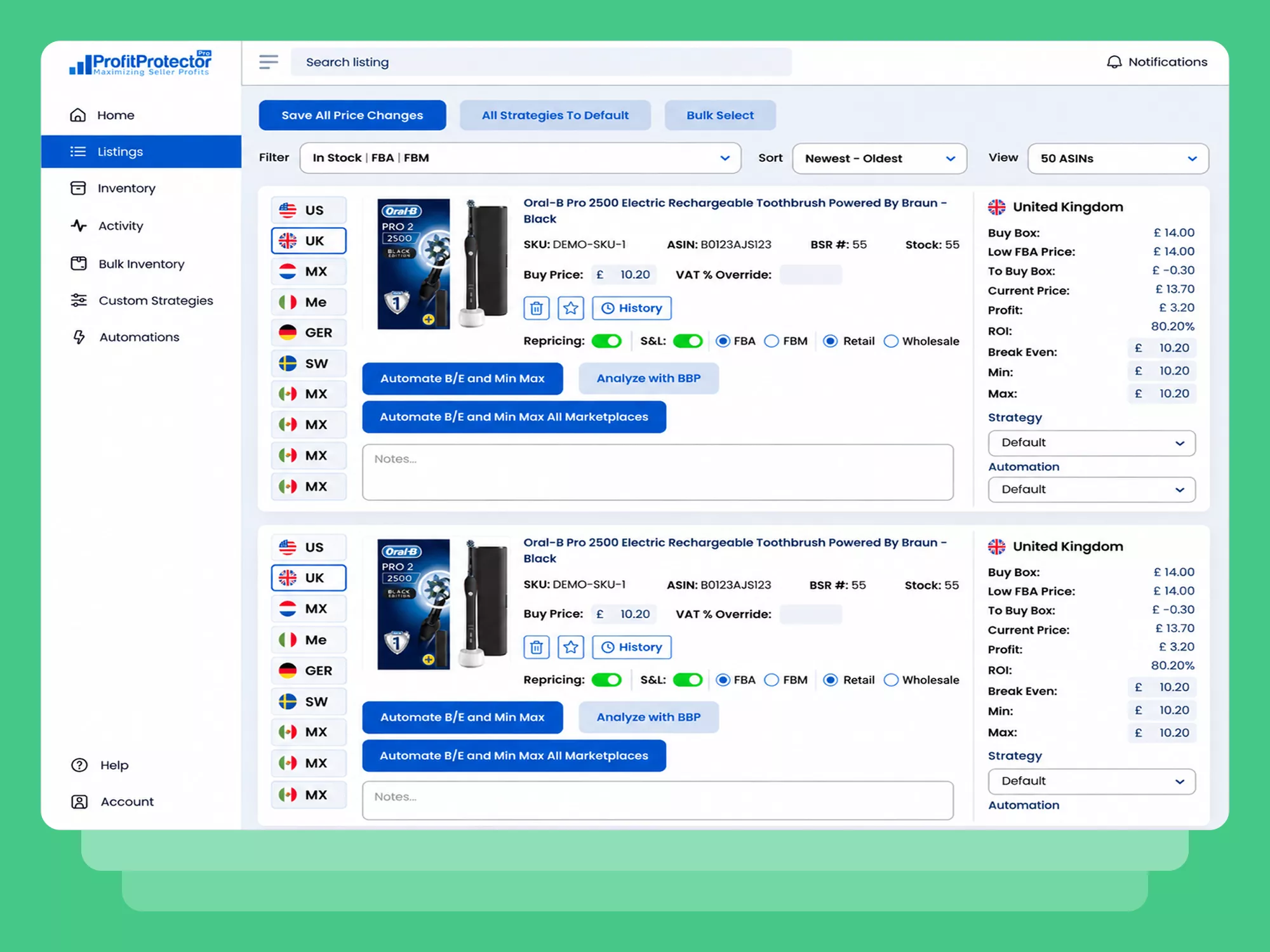1270x952 pixels.
Task: Toggle Repricing switch in first listing
Action: click(x=606, y=341)
